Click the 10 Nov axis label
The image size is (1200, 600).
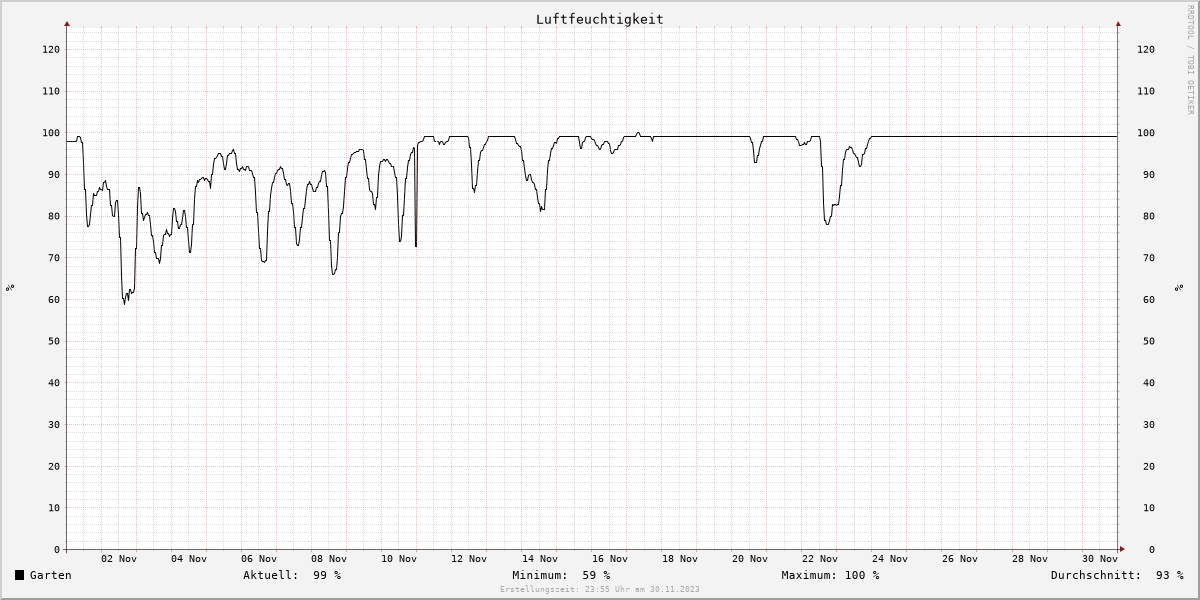click(400, 559)
